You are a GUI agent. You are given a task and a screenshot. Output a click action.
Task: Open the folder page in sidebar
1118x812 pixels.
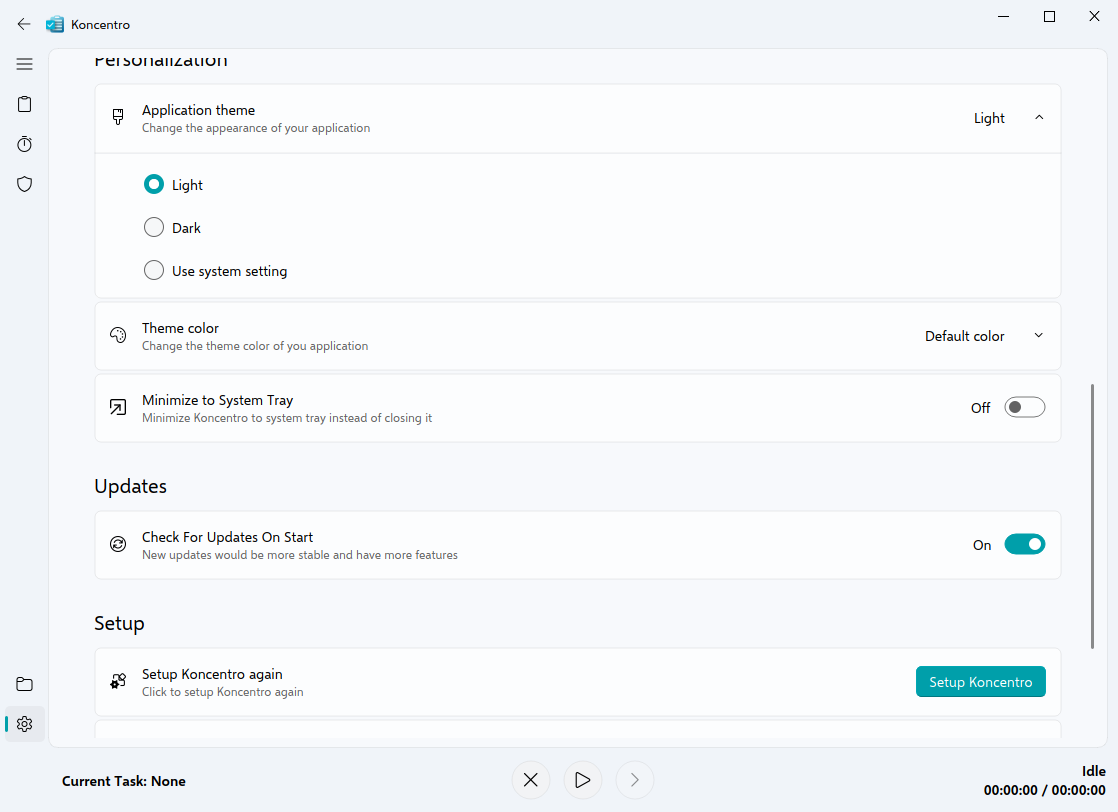click(x=25, y=684)
